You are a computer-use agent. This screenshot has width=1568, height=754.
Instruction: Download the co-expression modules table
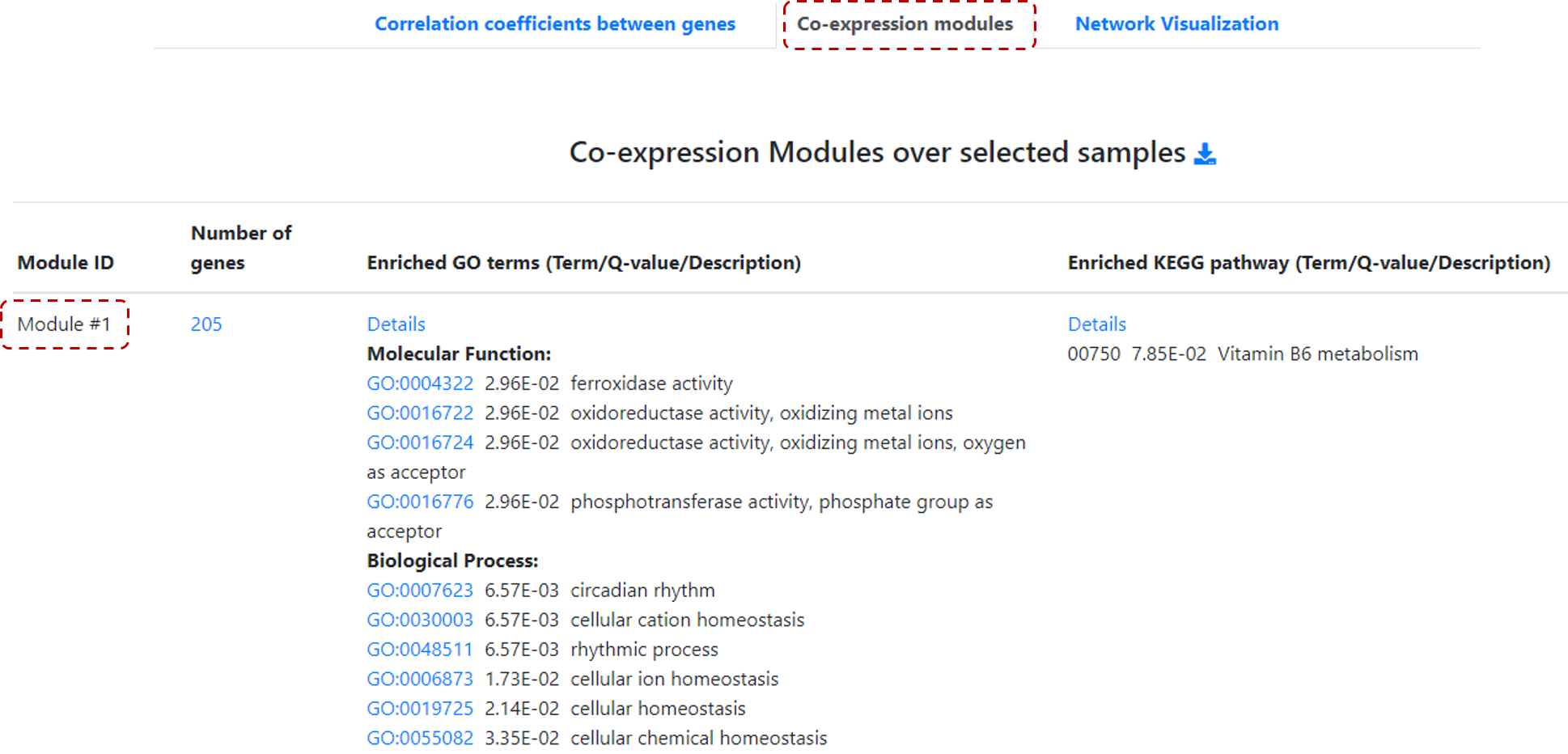1205,153
